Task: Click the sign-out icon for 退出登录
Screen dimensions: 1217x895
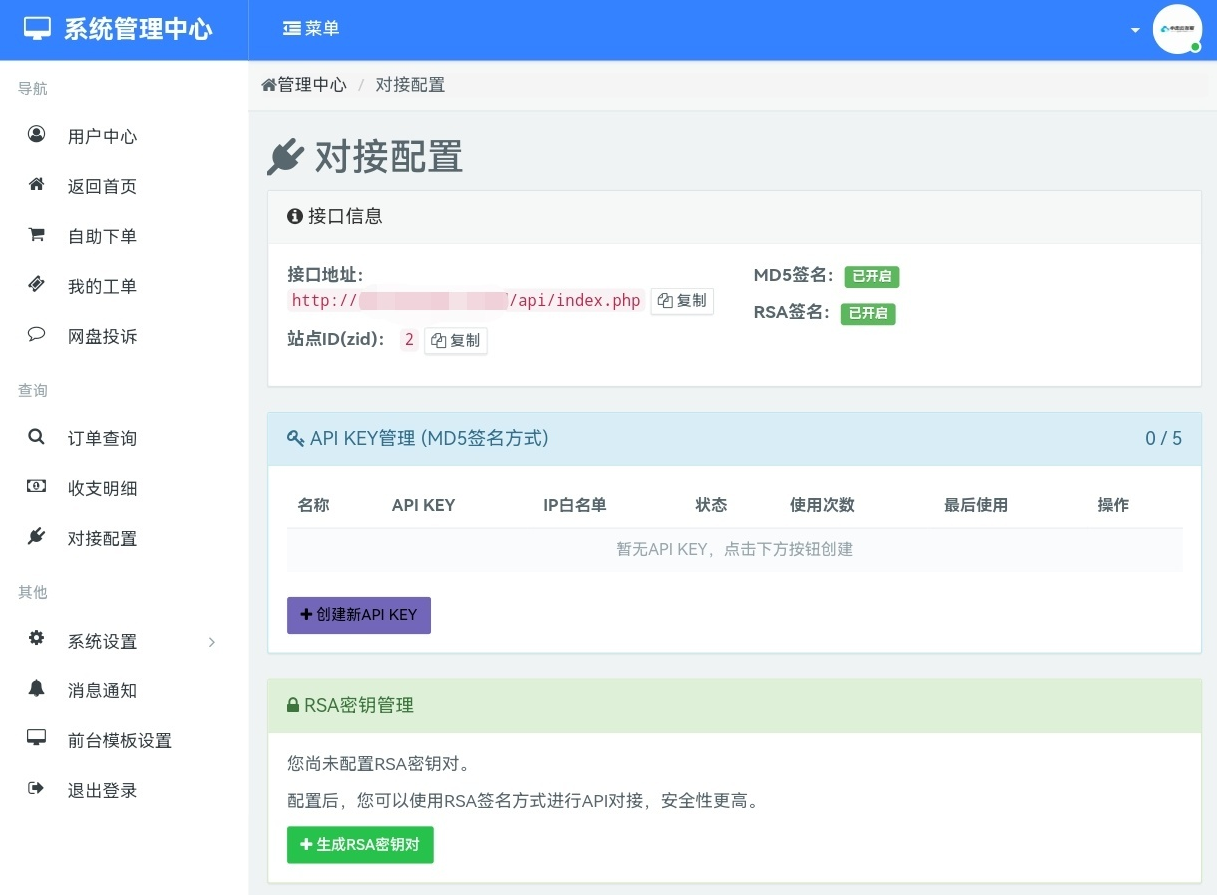Action: pyautogui.click(x=36, y=789)
